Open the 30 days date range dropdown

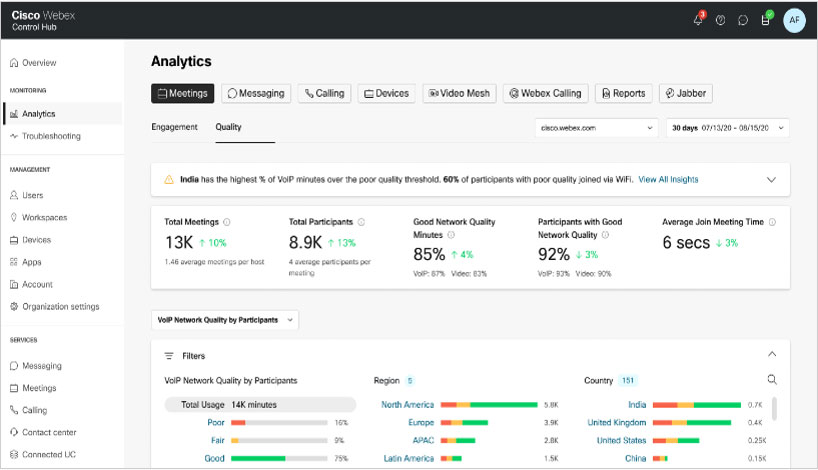click(x=727, y=128)
